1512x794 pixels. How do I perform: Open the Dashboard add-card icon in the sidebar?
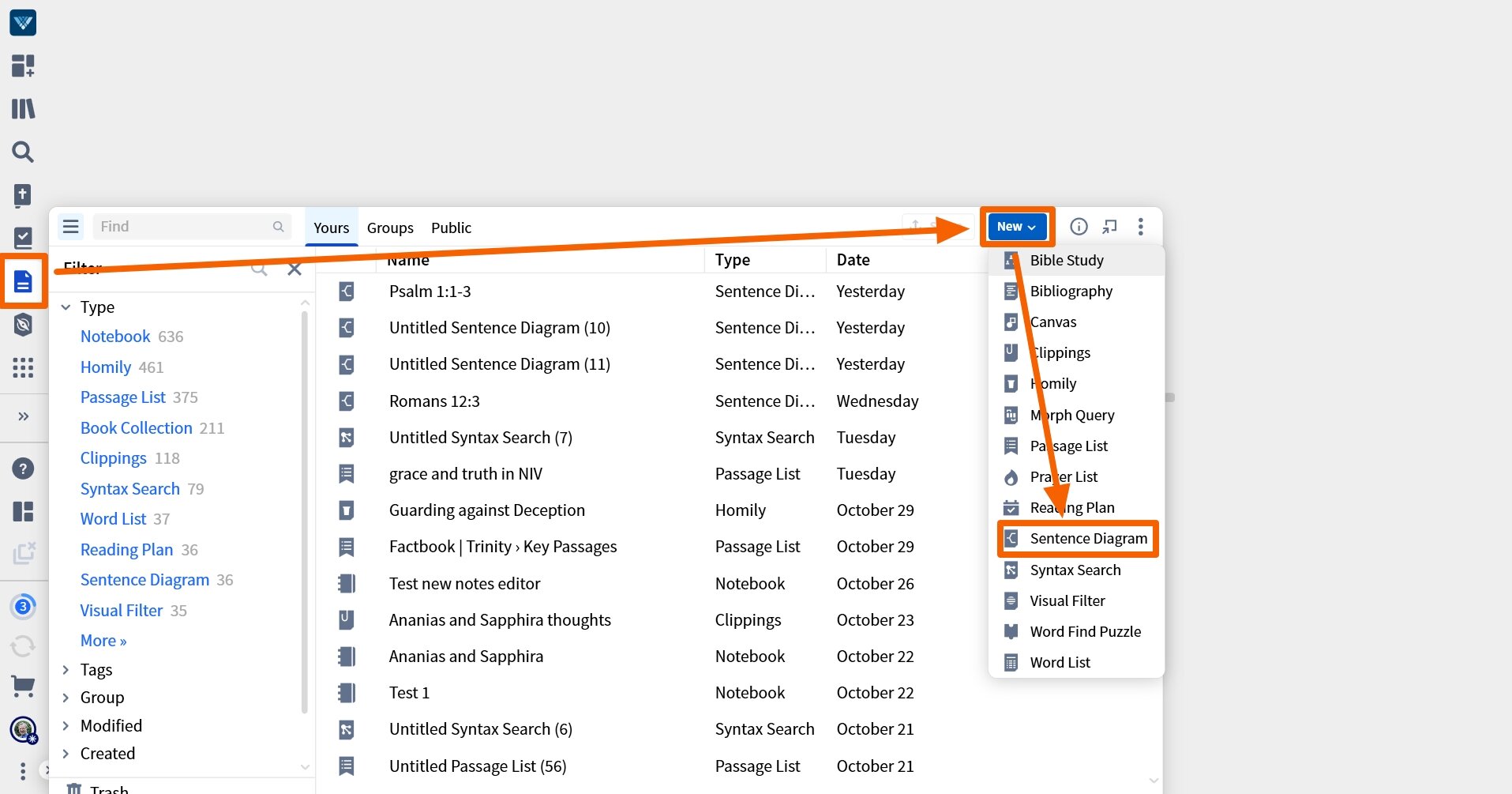click(x=23, y=66)
